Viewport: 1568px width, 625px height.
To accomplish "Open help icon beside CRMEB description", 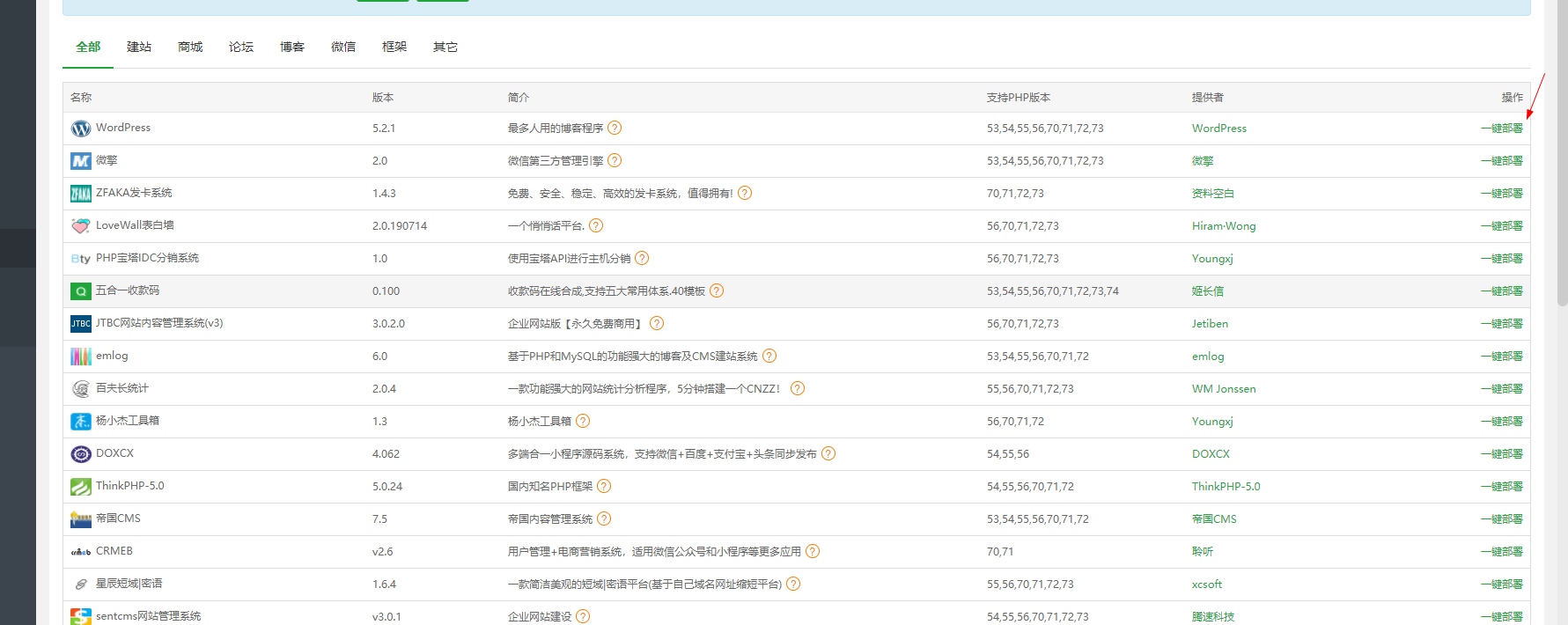I will (x=813, y=552).
